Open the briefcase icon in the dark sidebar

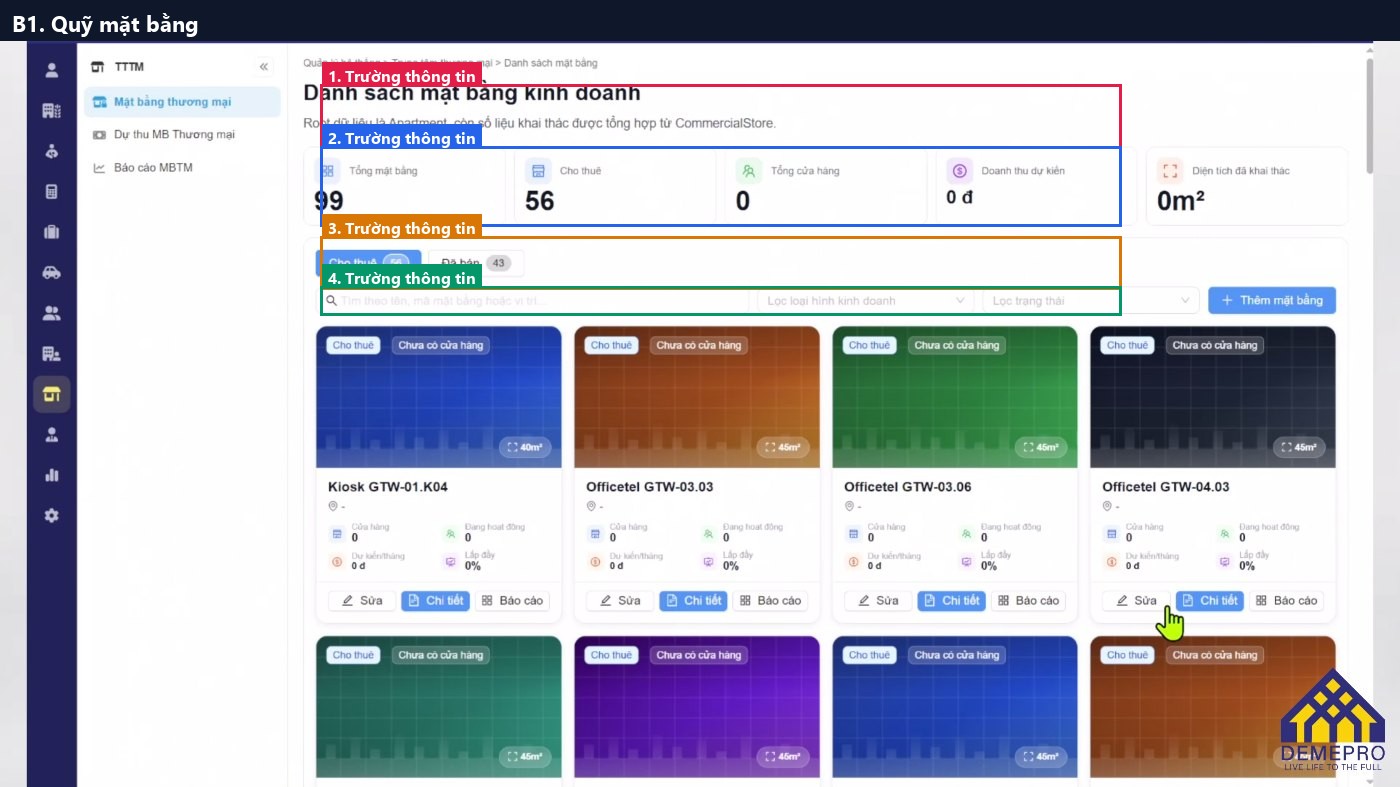[x=51, y=232]
